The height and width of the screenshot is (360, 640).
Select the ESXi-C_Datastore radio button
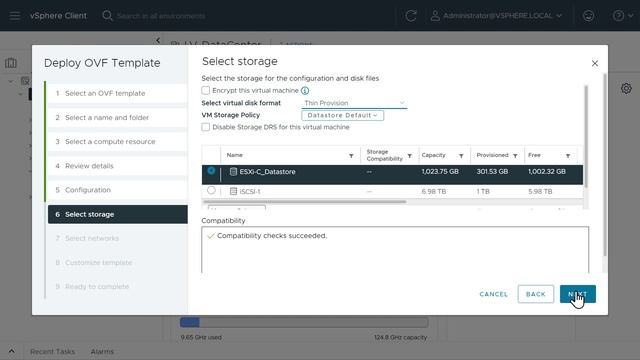[x=211, y=171]
